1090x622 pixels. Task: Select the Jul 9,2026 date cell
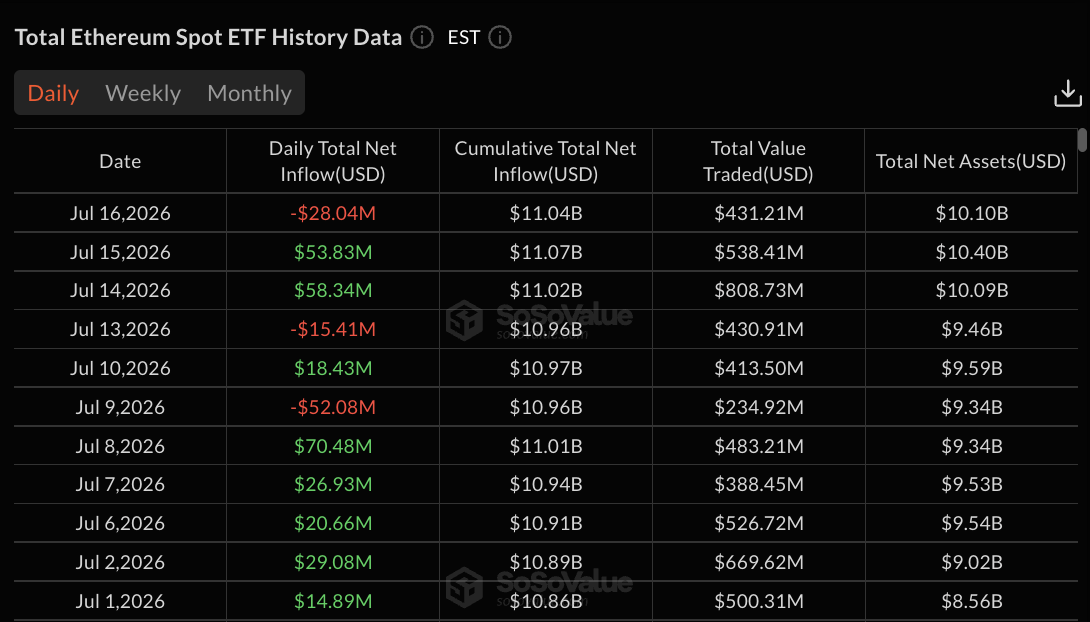pos(120,407)
